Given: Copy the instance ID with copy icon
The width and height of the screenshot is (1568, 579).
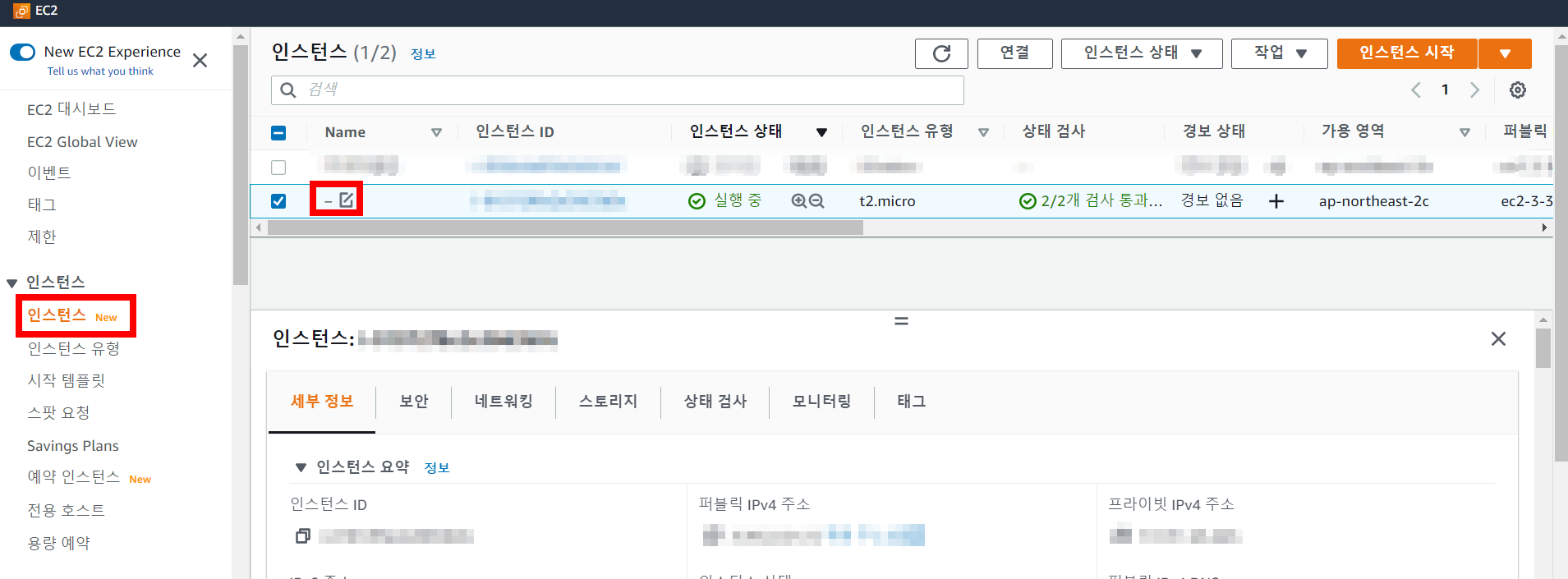Looking at the screenshot, I should (x=302, y=535).
